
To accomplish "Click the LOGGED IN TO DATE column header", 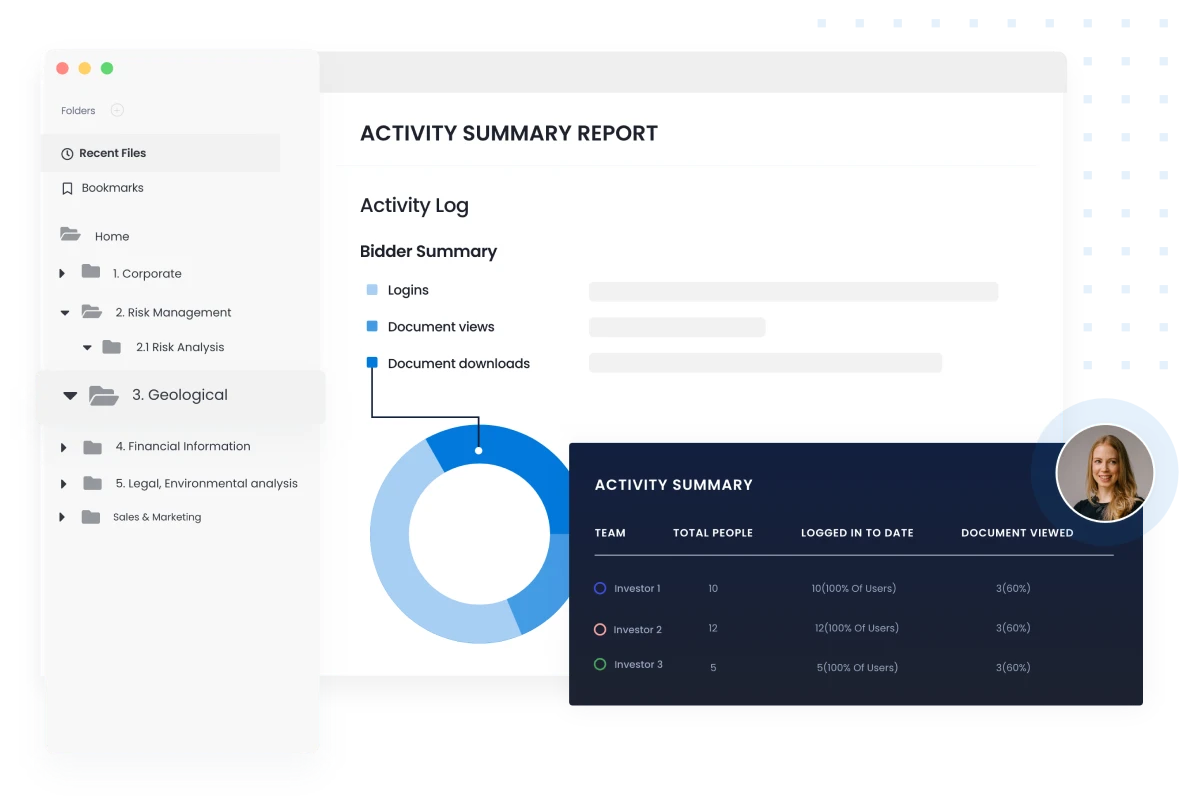I will [x=857, y=533].
